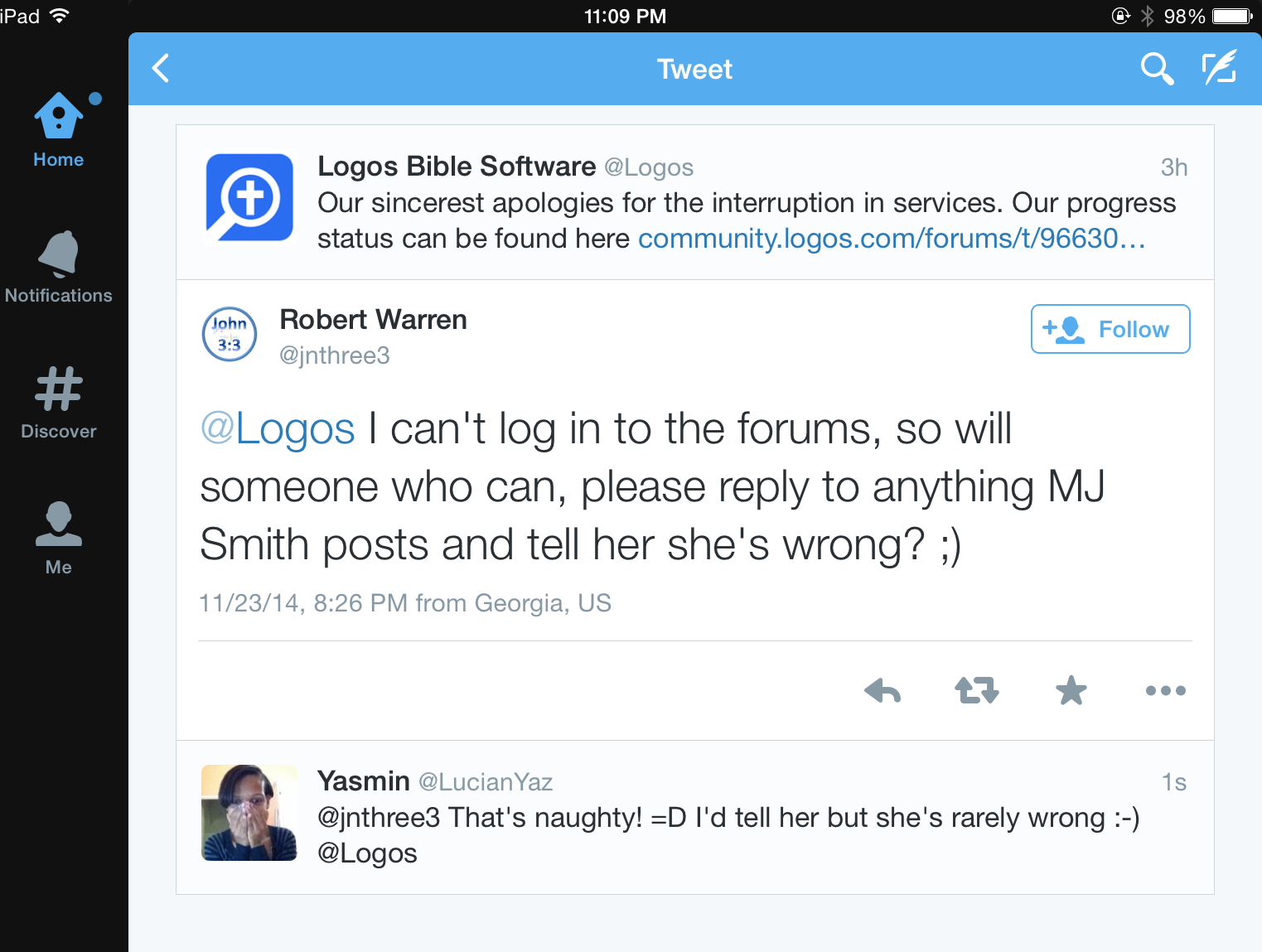Screen dimensions: 1262x952
Task: Open more options ellipsis menu
Action: (x=1165, y=690)
